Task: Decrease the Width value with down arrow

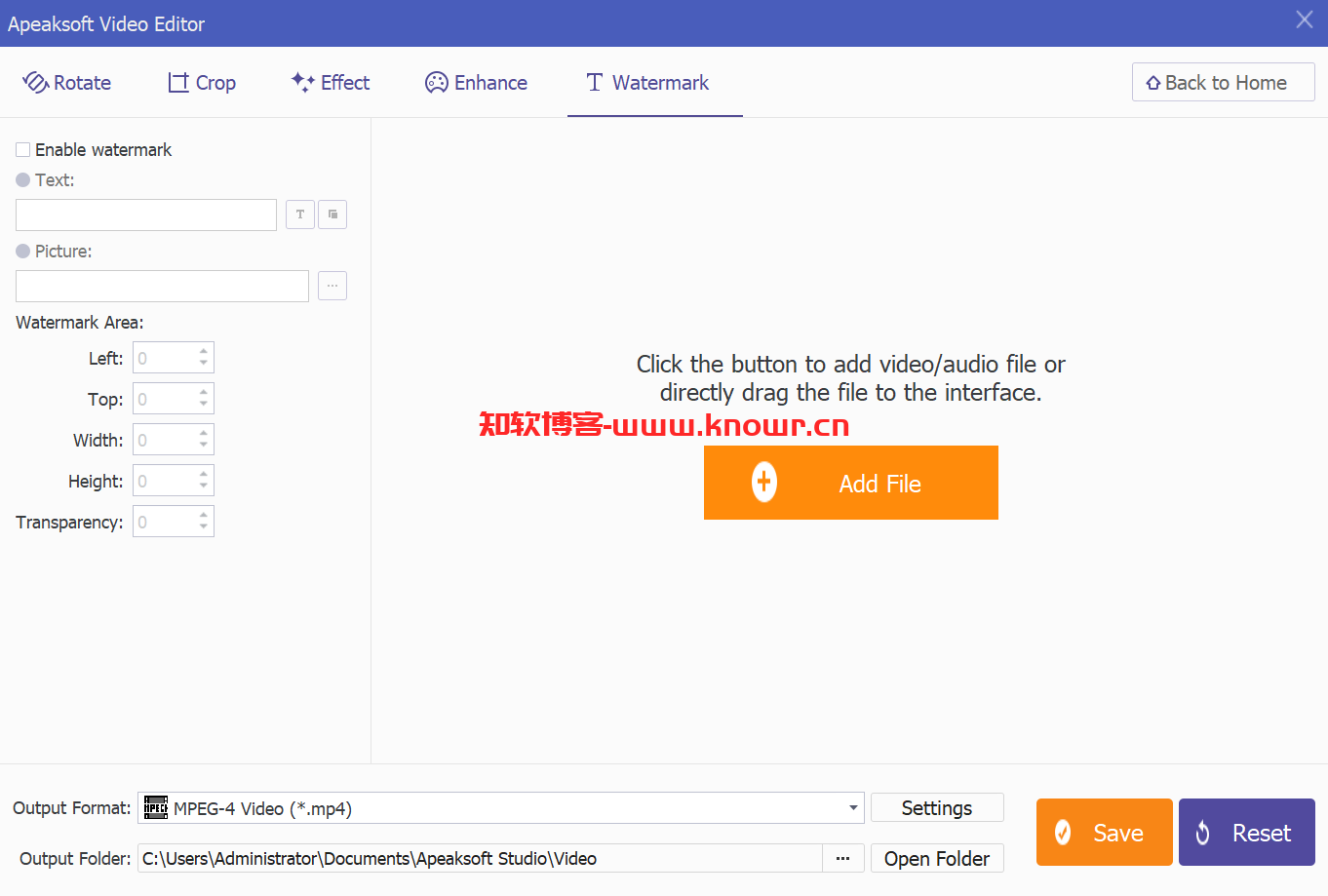Action: 204,446
